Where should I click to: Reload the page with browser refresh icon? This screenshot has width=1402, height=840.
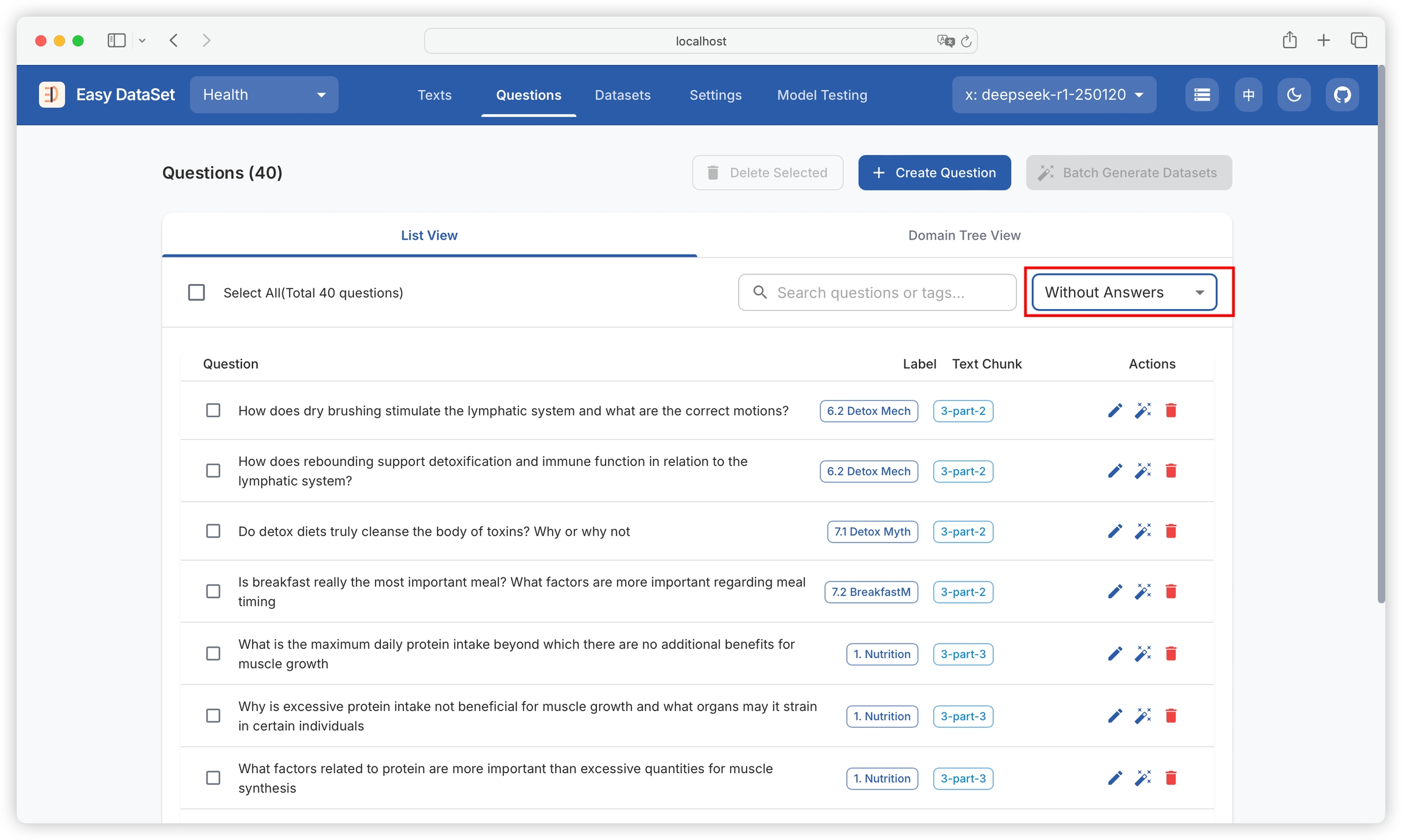click(x=966, y=41)
